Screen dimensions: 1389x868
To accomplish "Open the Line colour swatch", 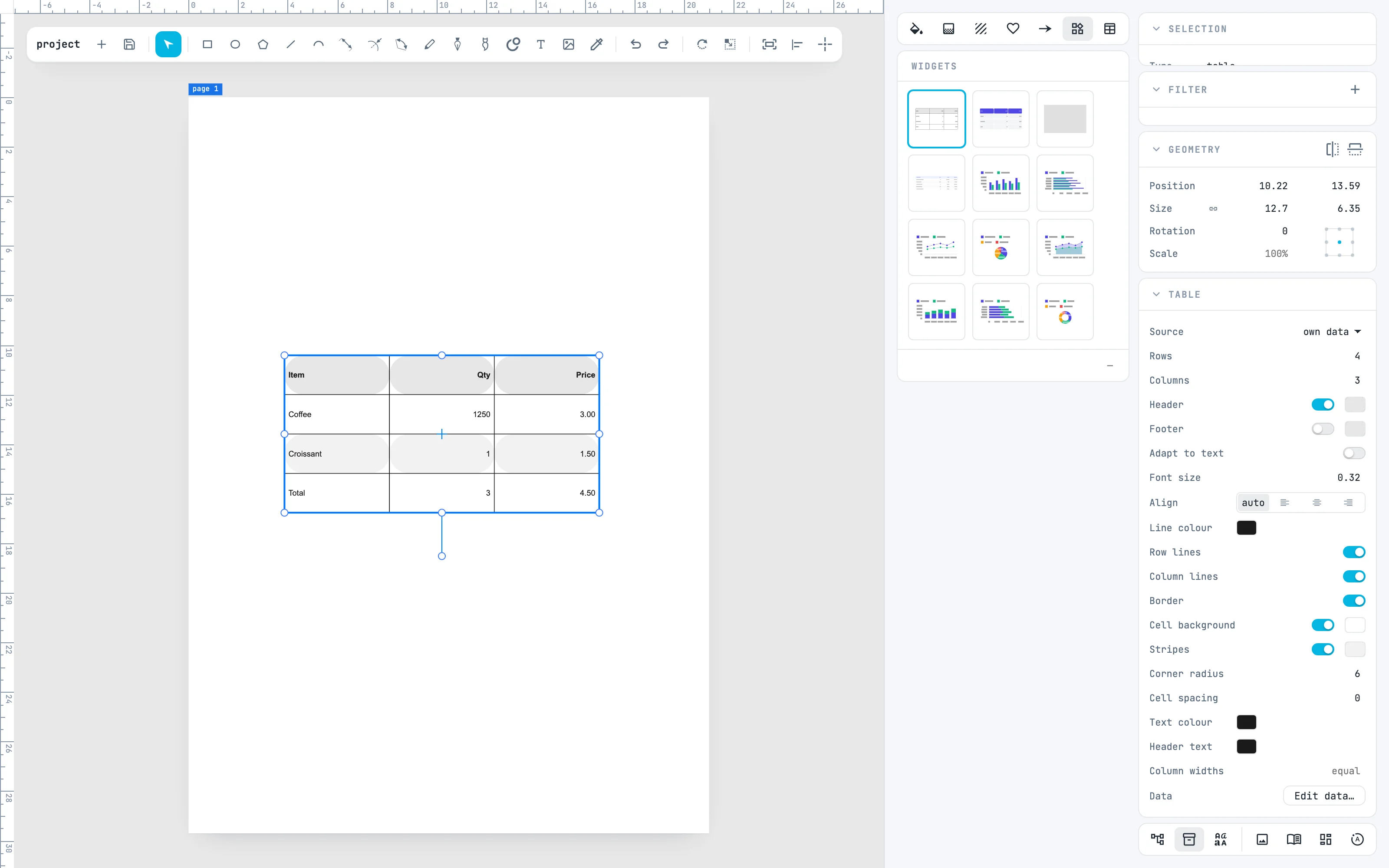I will click(1246, 528).
